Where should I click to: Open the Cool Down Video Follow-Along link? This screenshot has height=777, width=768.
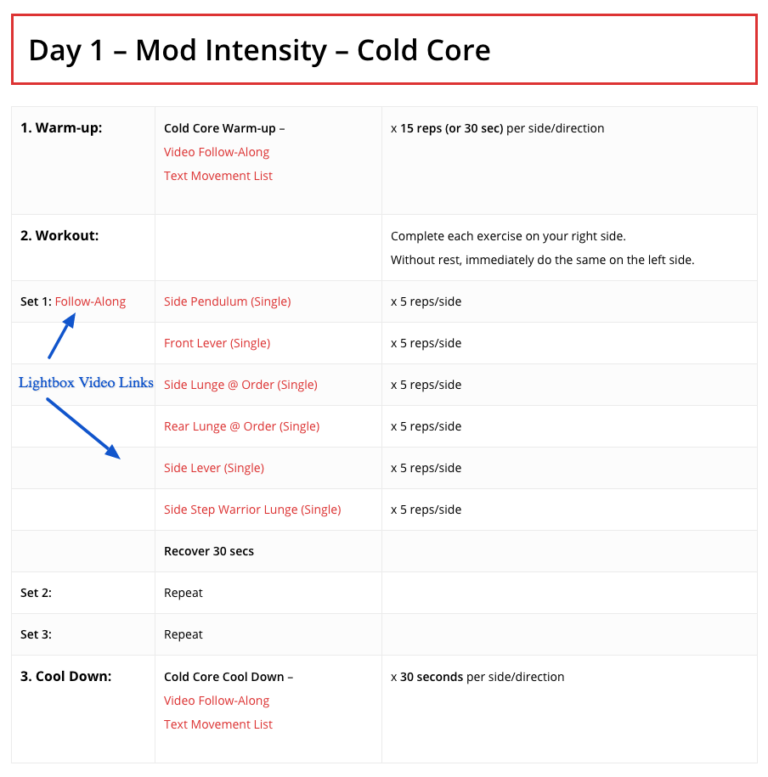pyautogui.click(x=216, y=700)
